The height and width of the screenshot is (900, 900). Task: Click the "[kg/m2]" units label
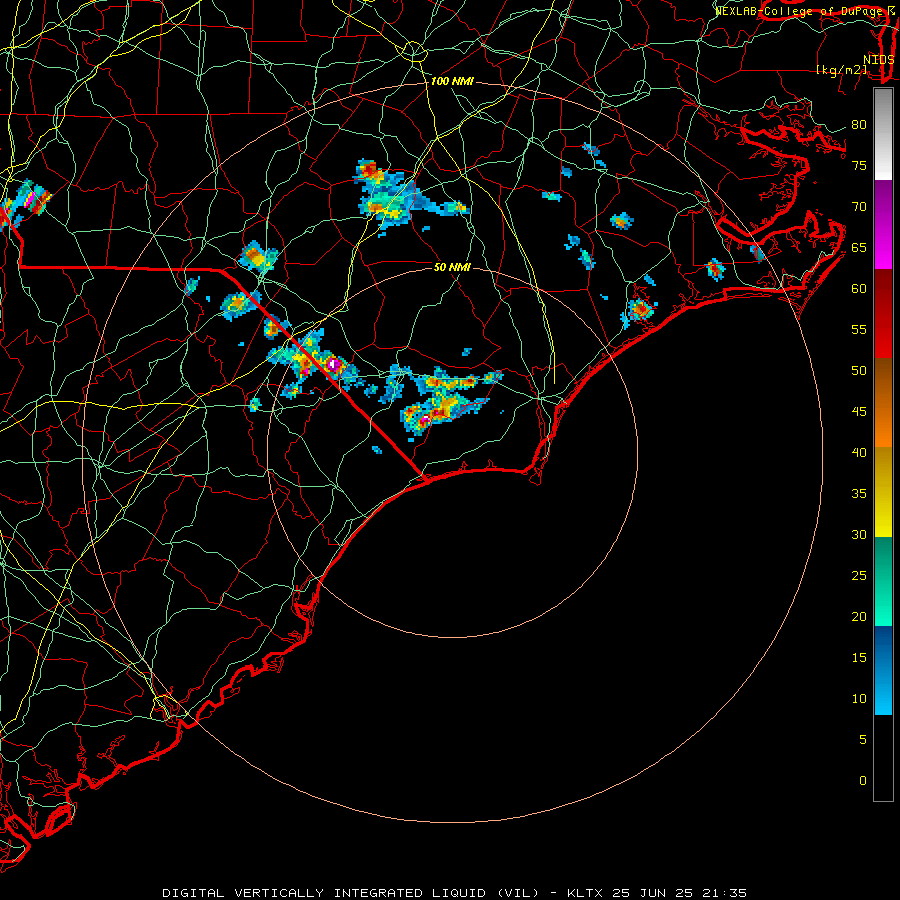point(841,70)
